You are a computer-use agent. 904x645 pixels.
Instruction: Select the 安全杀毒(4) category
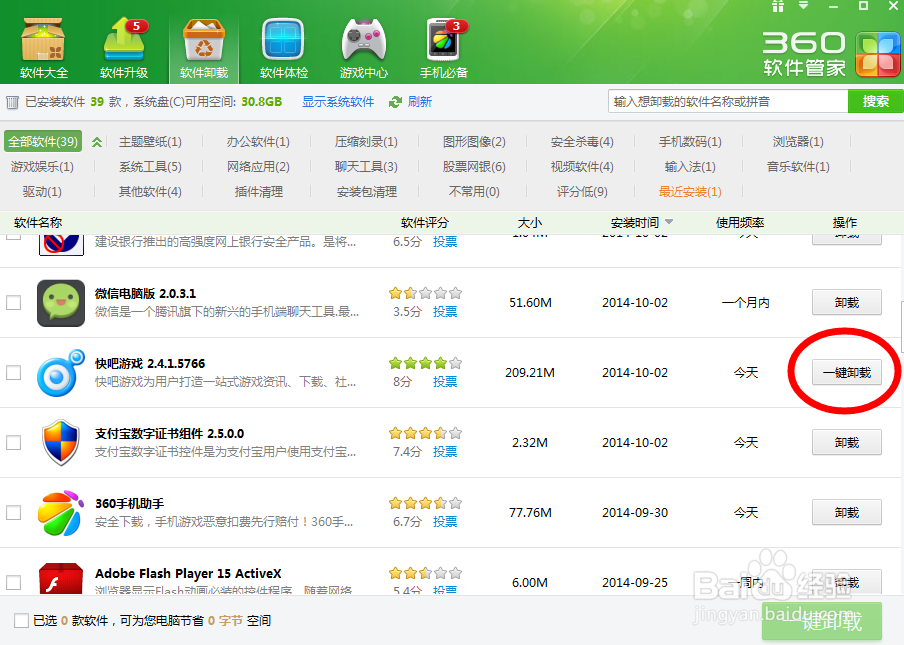(582, 142)
